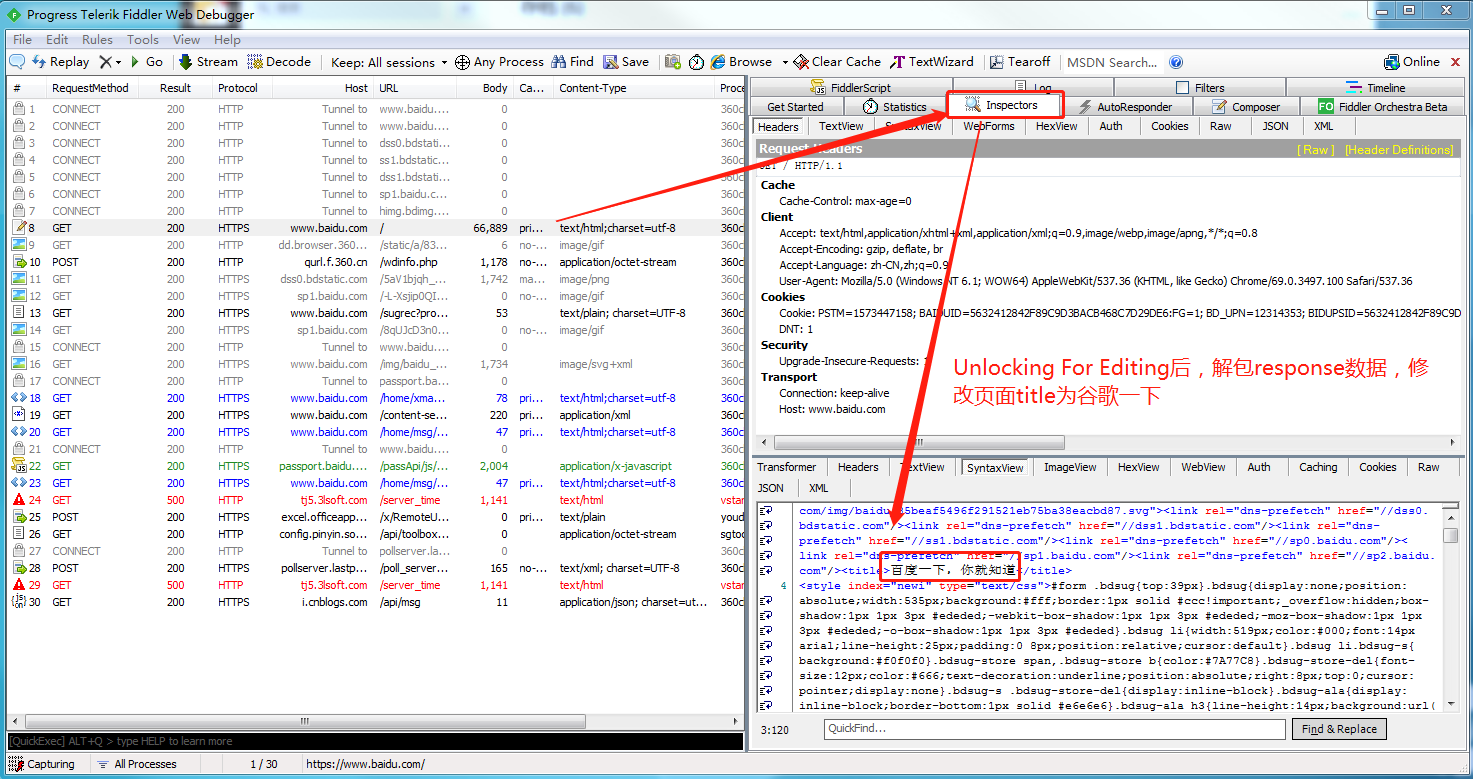Click Go to resume breakpoints

pyautogui.click(x=146, y=62)
